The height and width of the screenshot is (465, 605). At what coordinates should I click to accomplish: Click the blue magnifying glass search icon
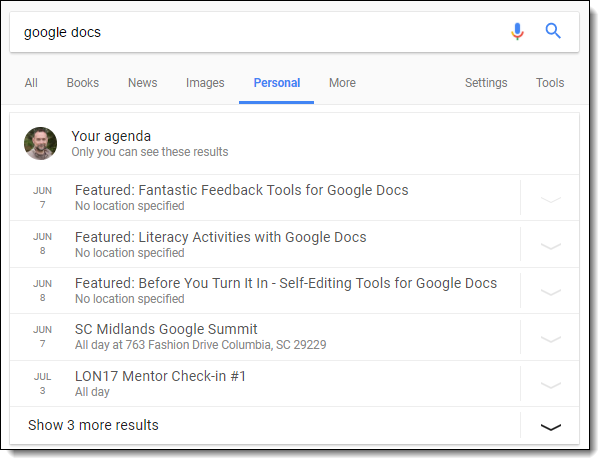pos(553,31)
